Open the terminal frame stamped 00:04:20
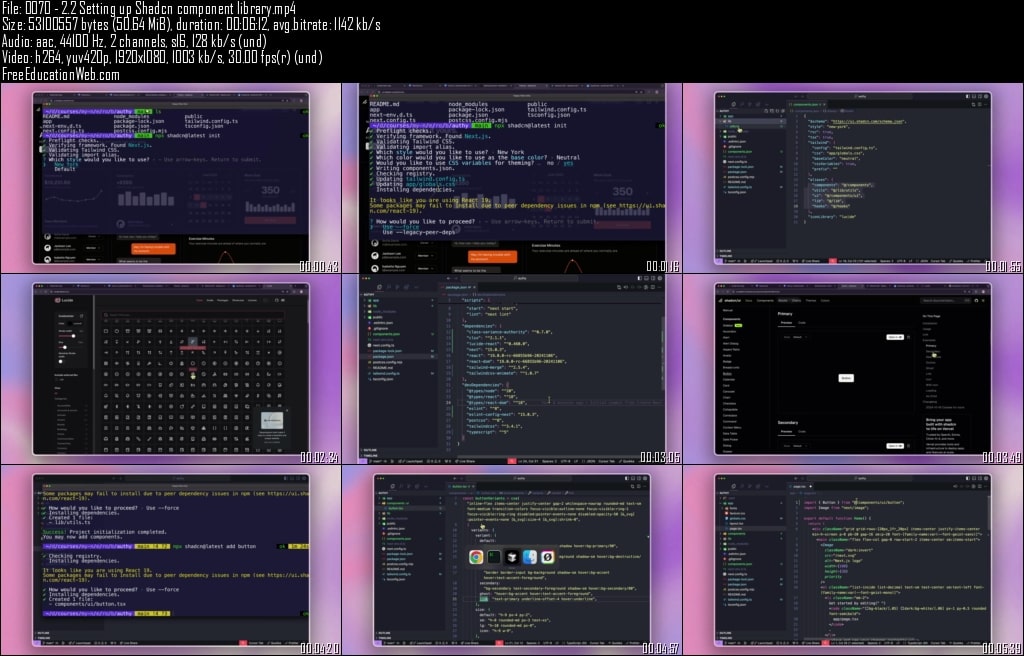The width and height of the screenshot is (1024, 656). (171, 560)
